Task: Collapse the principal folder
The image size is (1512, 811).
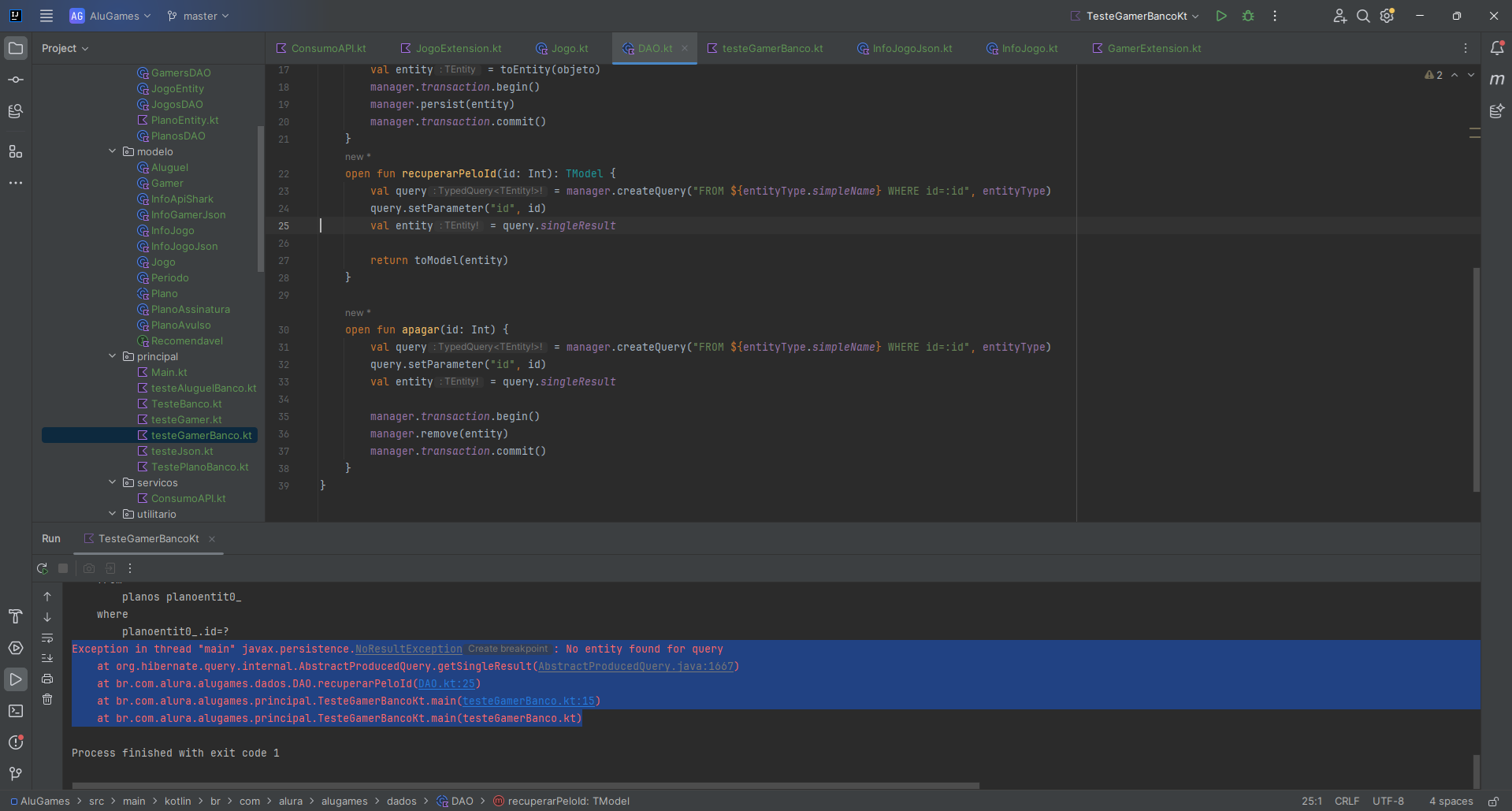Action: 112,356
